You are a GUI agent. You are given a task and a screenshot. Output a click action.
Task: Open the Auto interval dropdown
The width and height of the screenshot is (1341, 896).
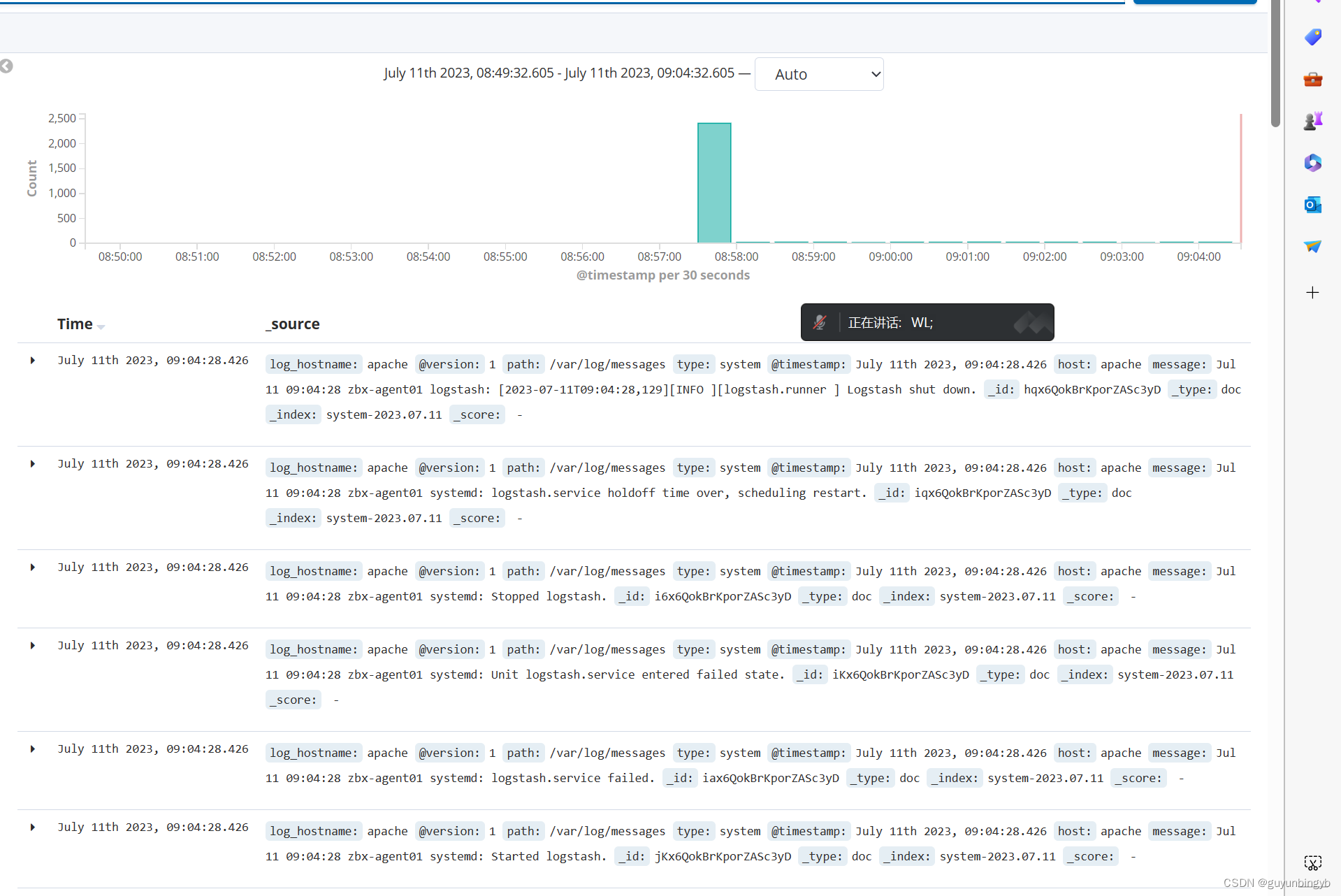[x=819, y=74]
